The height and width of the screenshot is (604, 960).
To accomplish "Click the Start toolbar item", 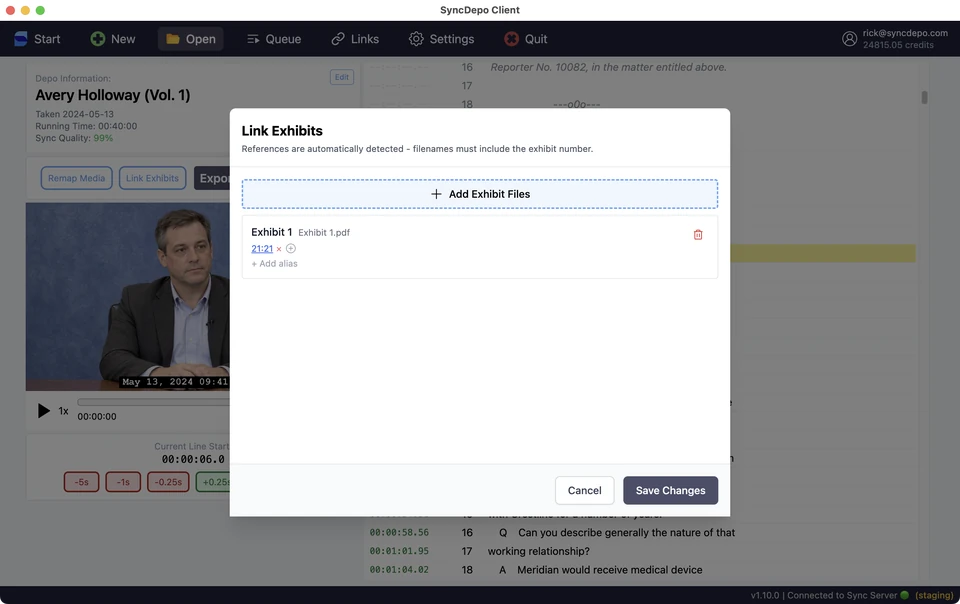I will pos(37,39).
